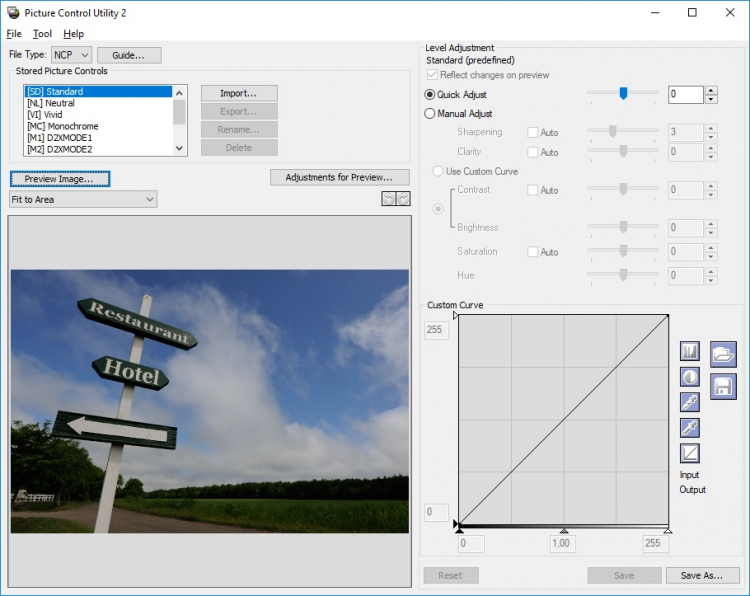750x596 pixels.
Task: Select [VI] Vivid picture control
Action: click(x=99, y=114)
